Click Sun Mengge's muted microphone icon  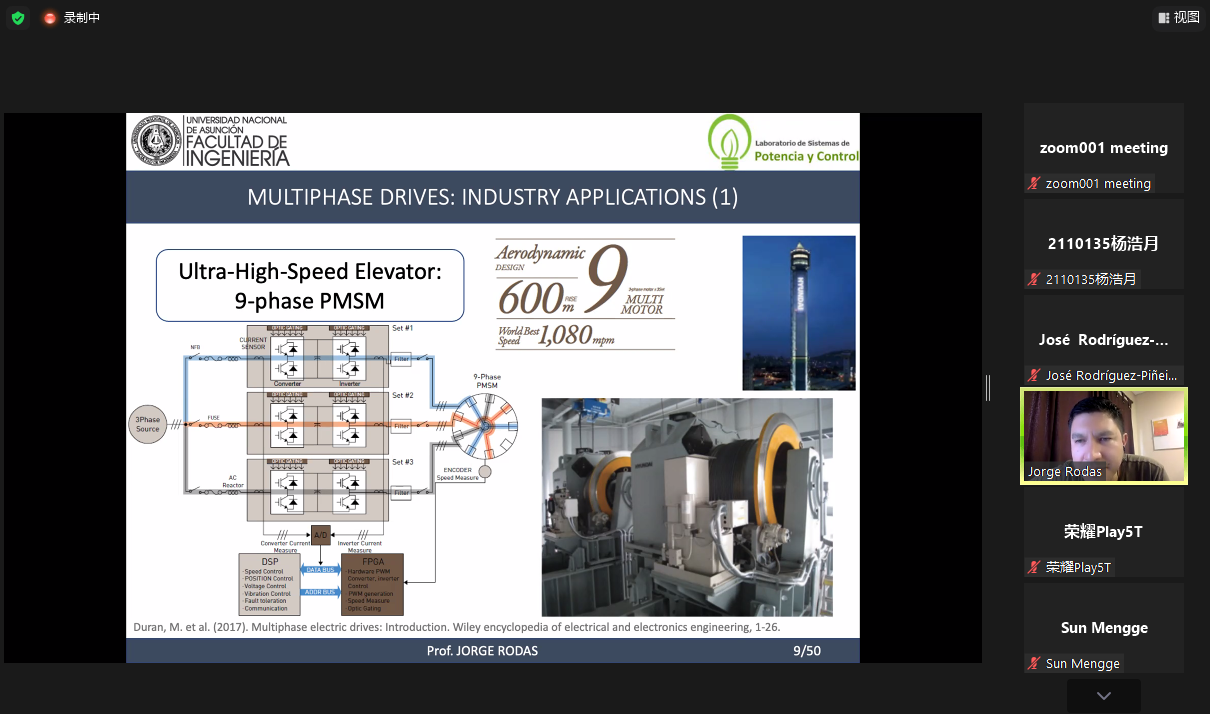click(1035, 663)
